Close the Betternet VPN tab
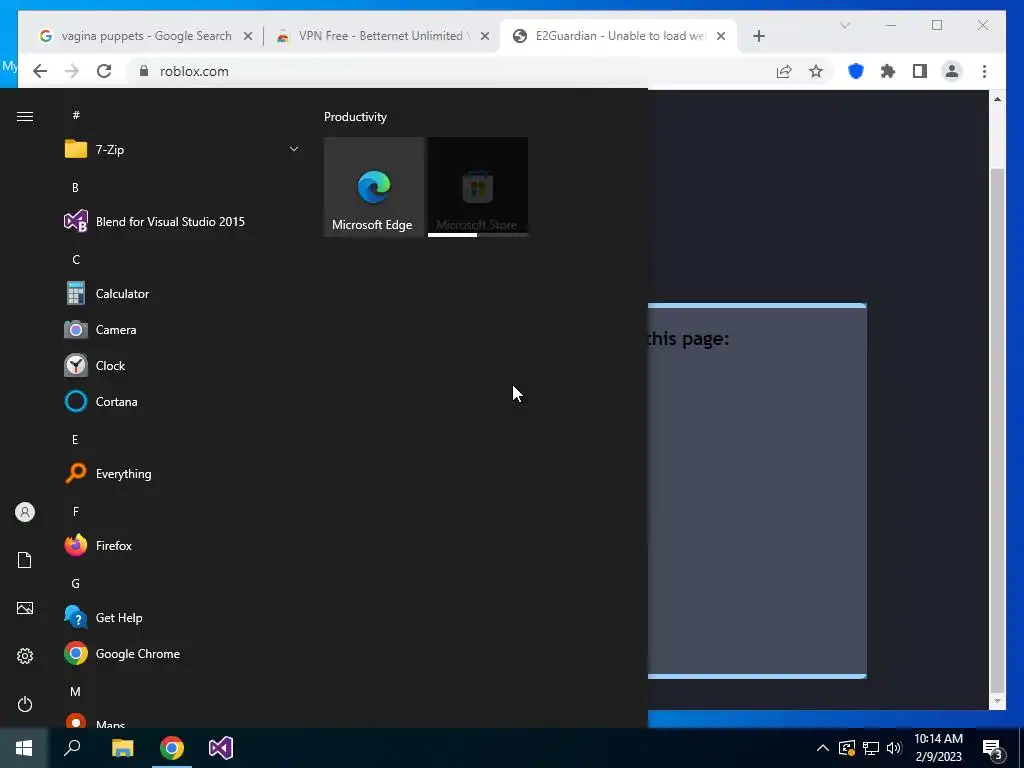The image size is (1024, 768). tap(485, 36)
